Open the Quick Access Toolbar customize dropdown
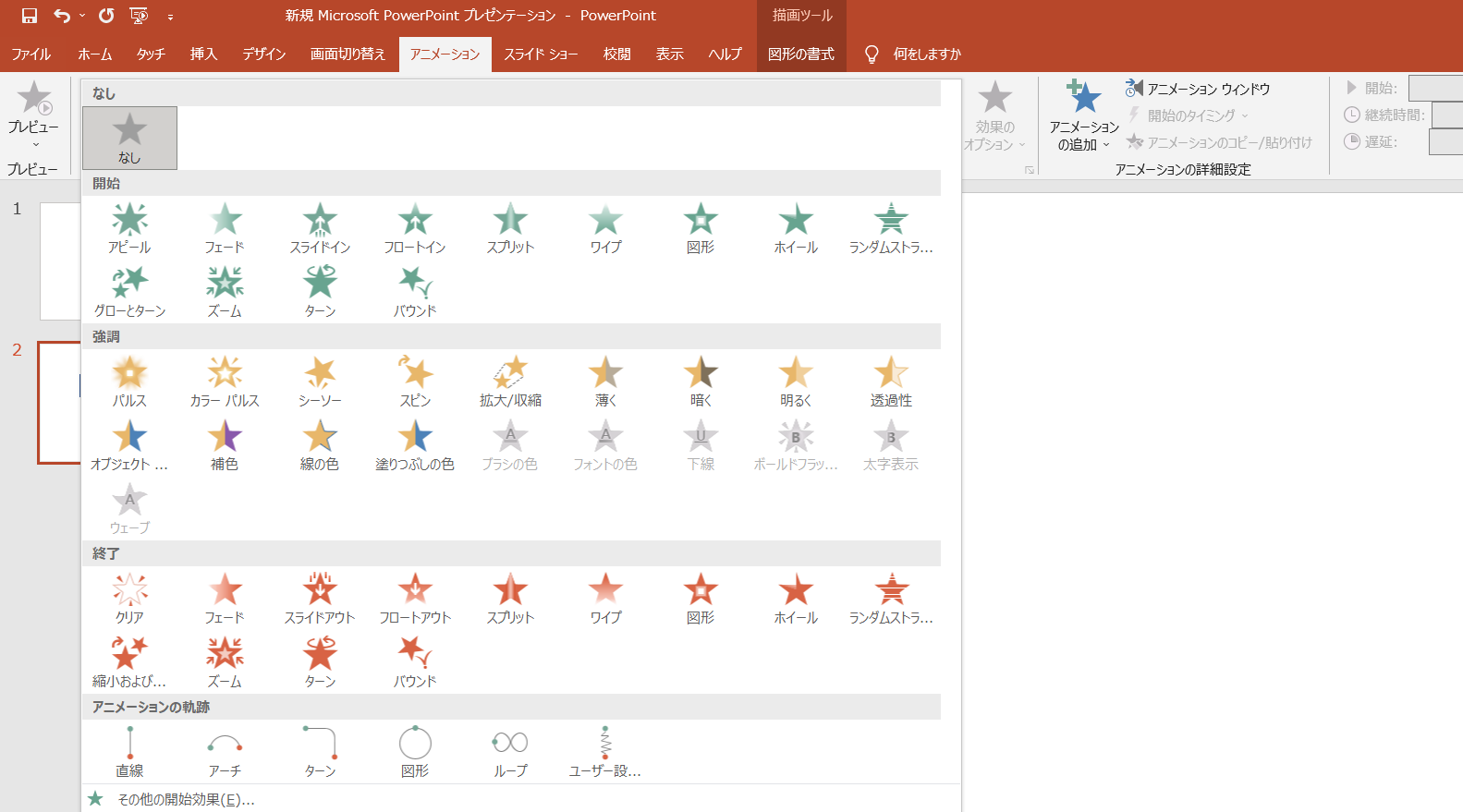The height and width of the screenshot is (812, 1463). pyautogui.click(x=170, y=16)
